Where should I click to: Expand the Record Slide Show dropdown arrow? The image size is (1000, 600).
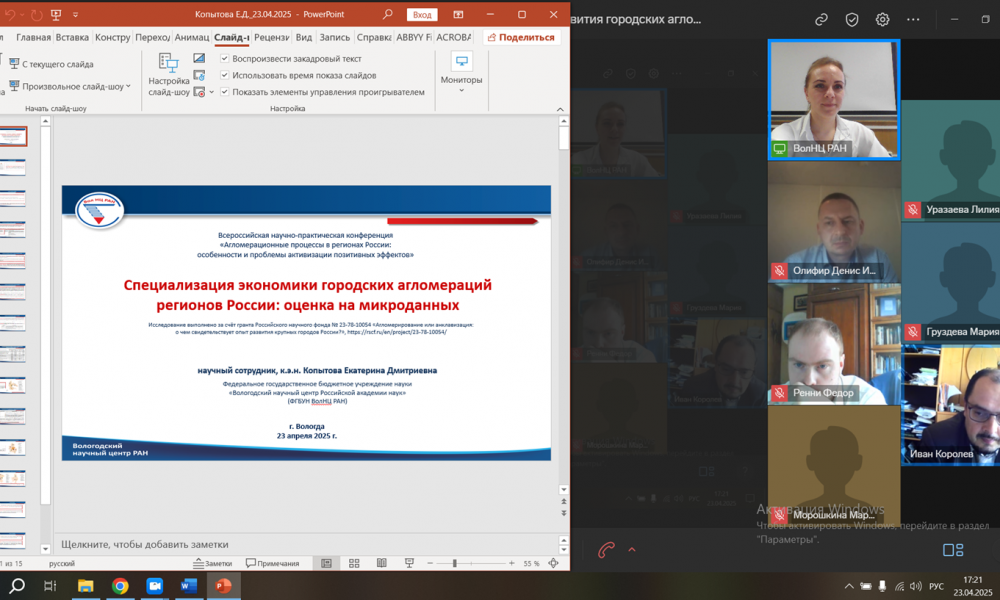pos(212,92)
